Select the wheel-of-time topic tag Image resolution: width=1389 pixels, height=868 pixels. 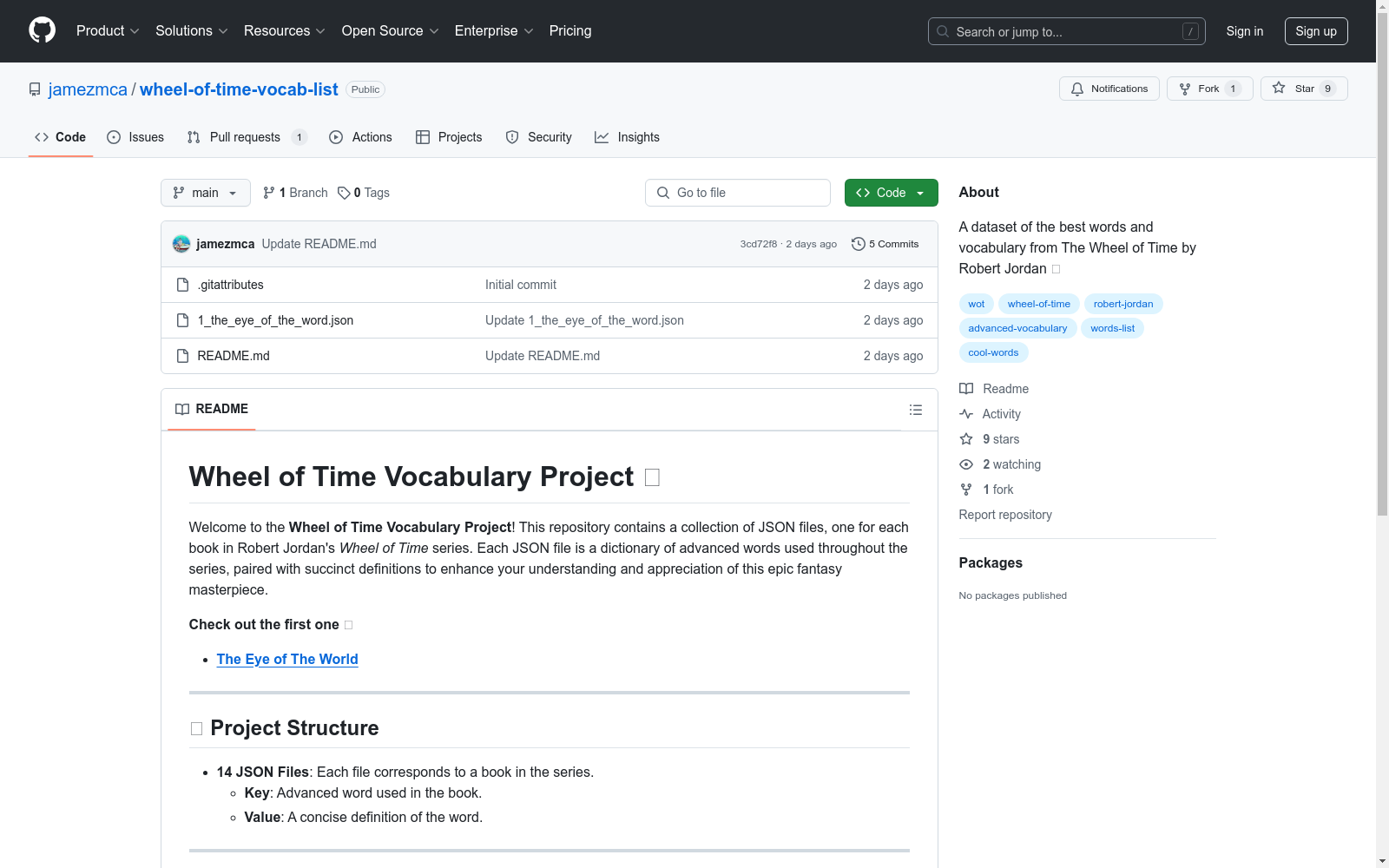click(x=1039, y=304)
